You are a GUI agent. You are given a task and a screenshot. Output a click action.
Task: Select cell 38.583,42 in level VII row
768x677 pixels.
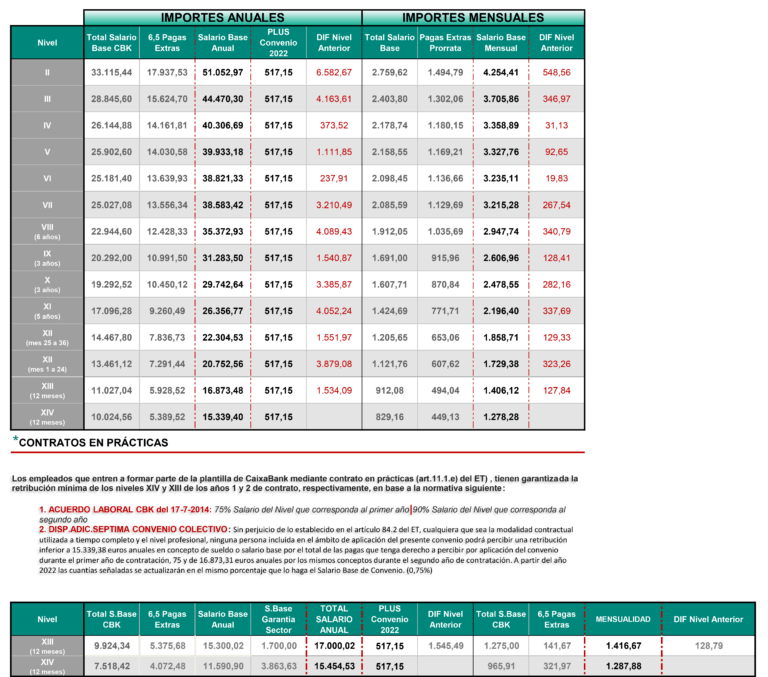(x=221, y=206)
